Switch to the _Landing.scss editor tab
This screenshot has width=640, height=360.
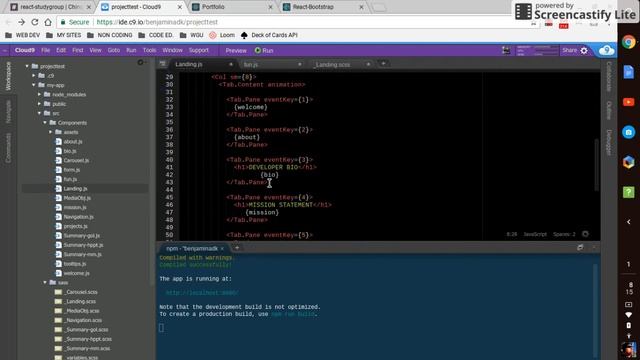tap(342, 64)
